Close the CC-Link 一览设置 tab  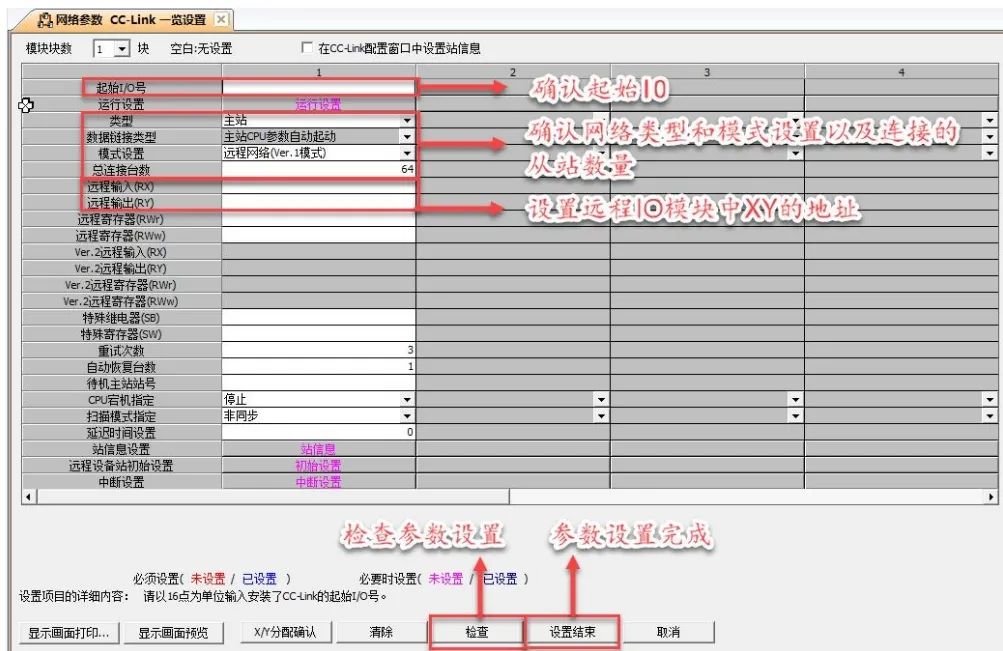click(x=221, y=20)
